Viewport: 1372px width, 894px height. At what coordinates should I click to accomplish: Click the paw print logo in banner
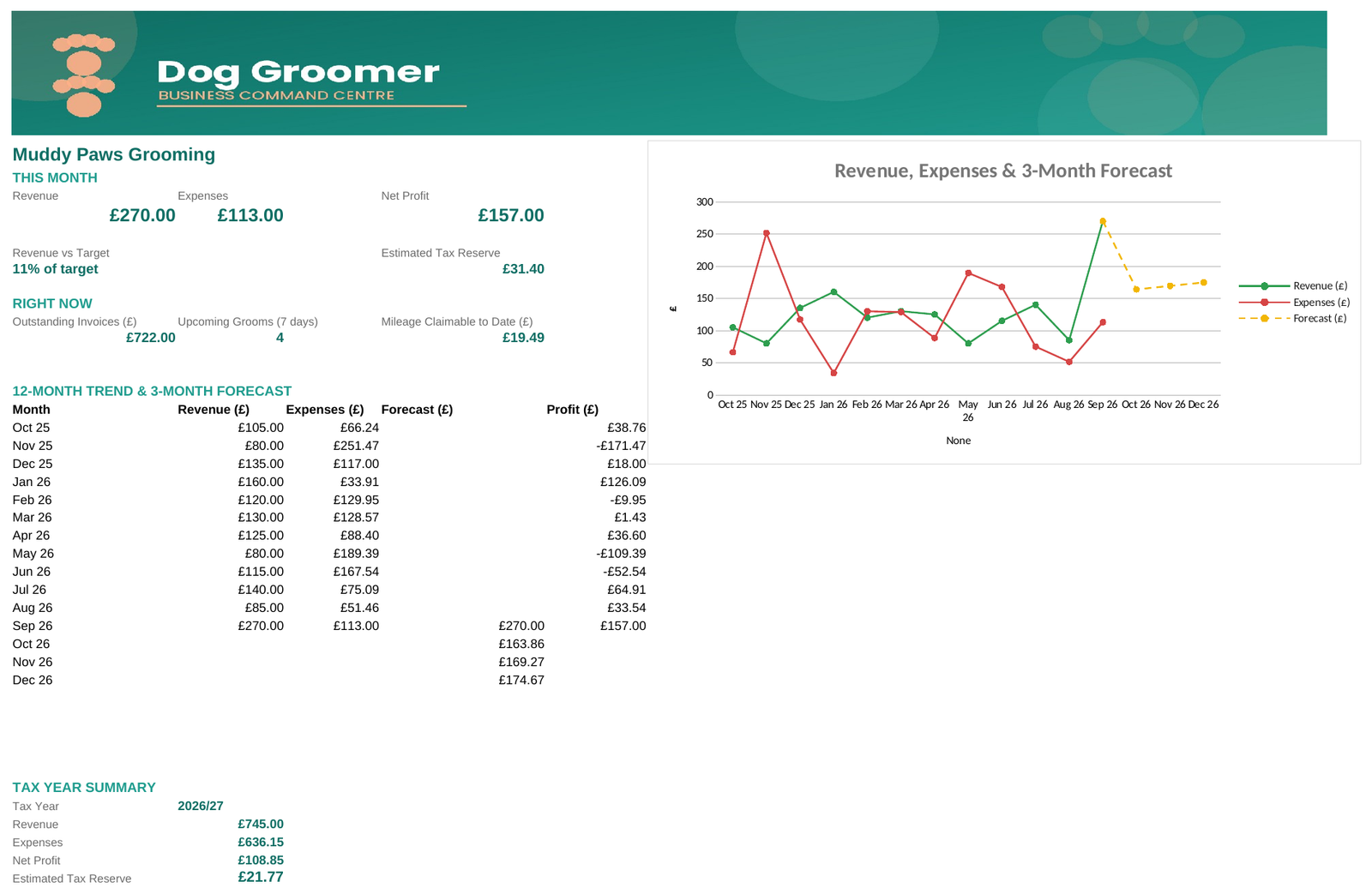coord(83,75)
